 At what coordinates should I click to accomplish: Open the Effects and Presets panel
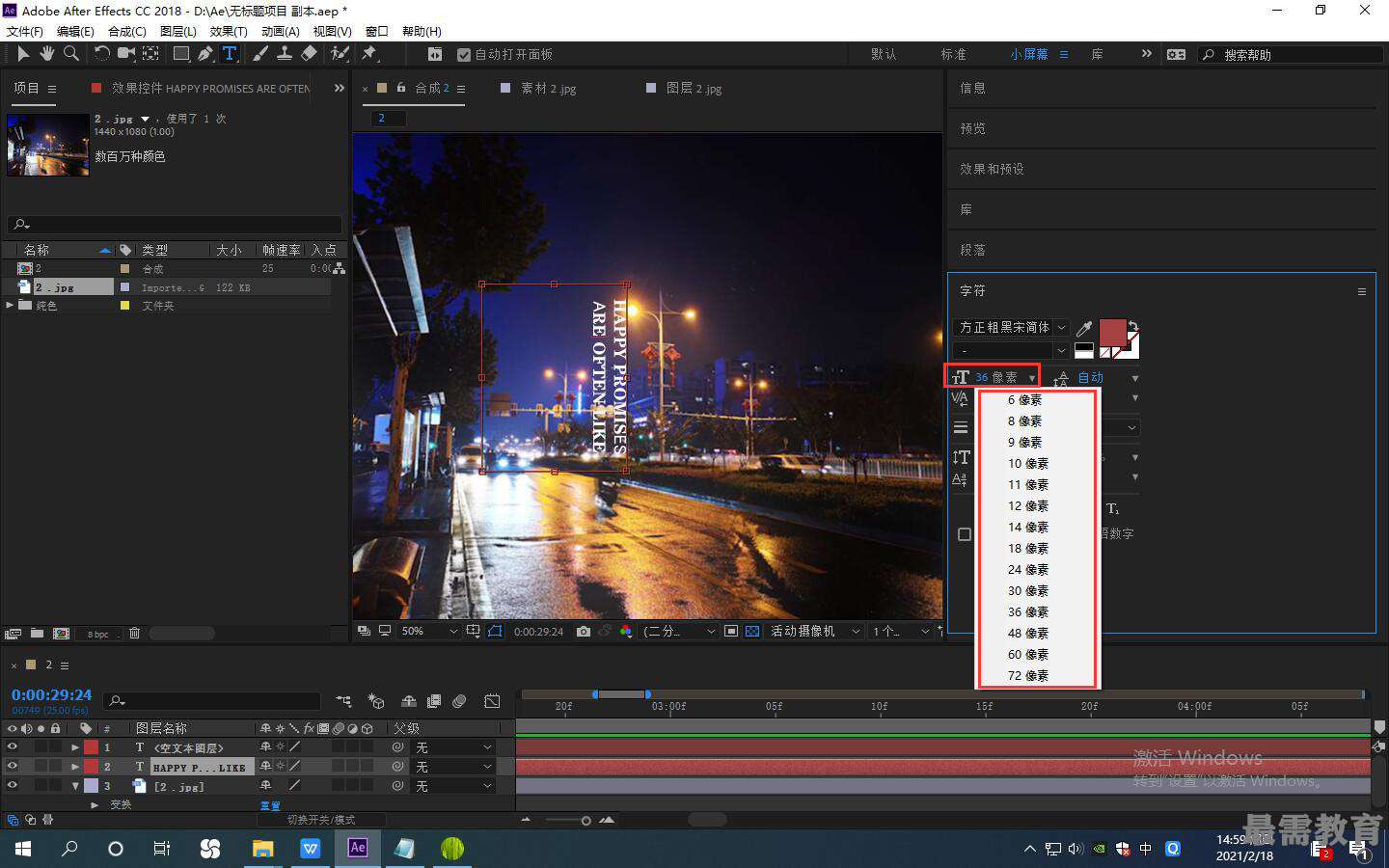click(992, 169)
